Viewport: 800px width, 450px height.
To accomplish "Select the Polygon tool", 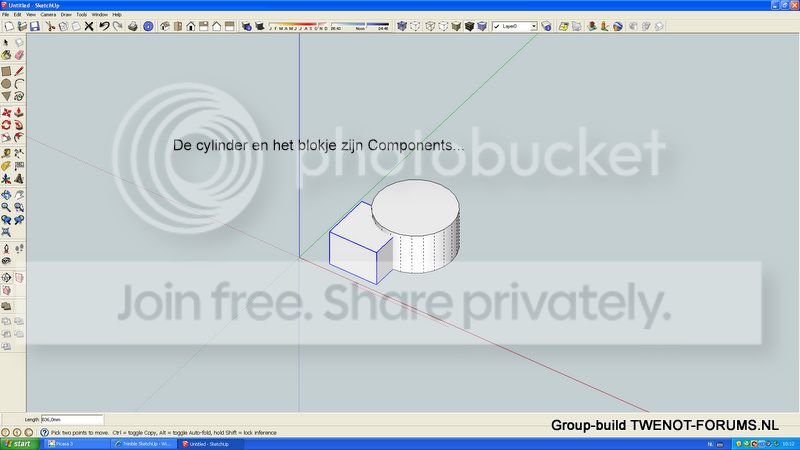I will coord(6,96).
